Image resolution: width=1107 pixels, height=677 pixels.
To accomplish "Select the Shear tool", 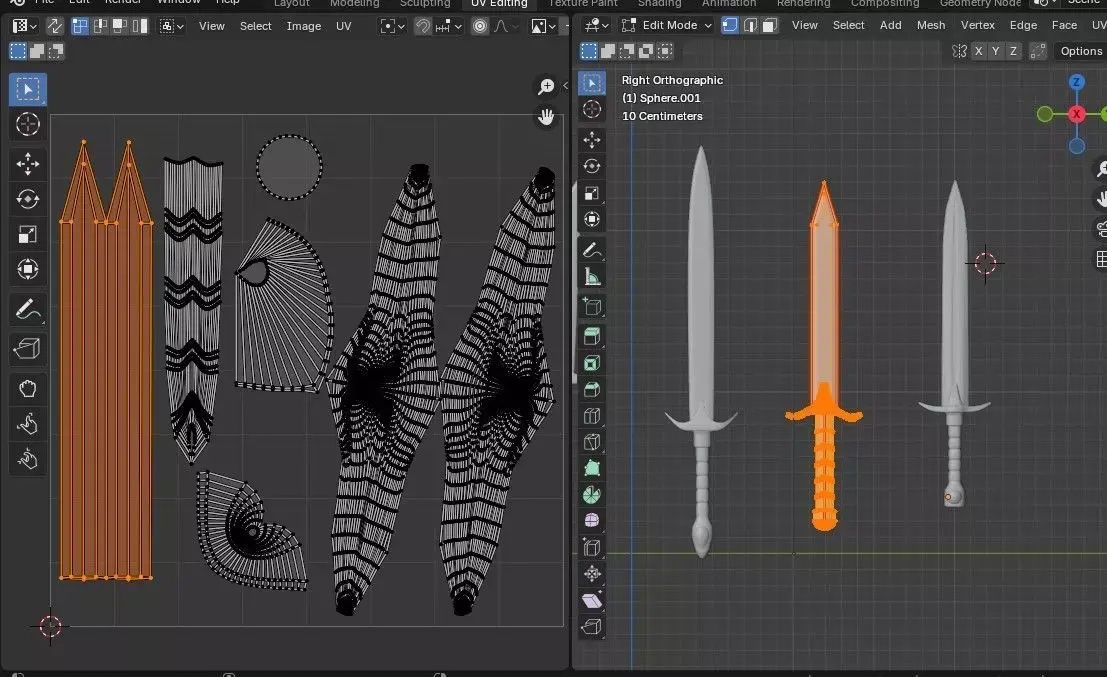I will (592, 600).
